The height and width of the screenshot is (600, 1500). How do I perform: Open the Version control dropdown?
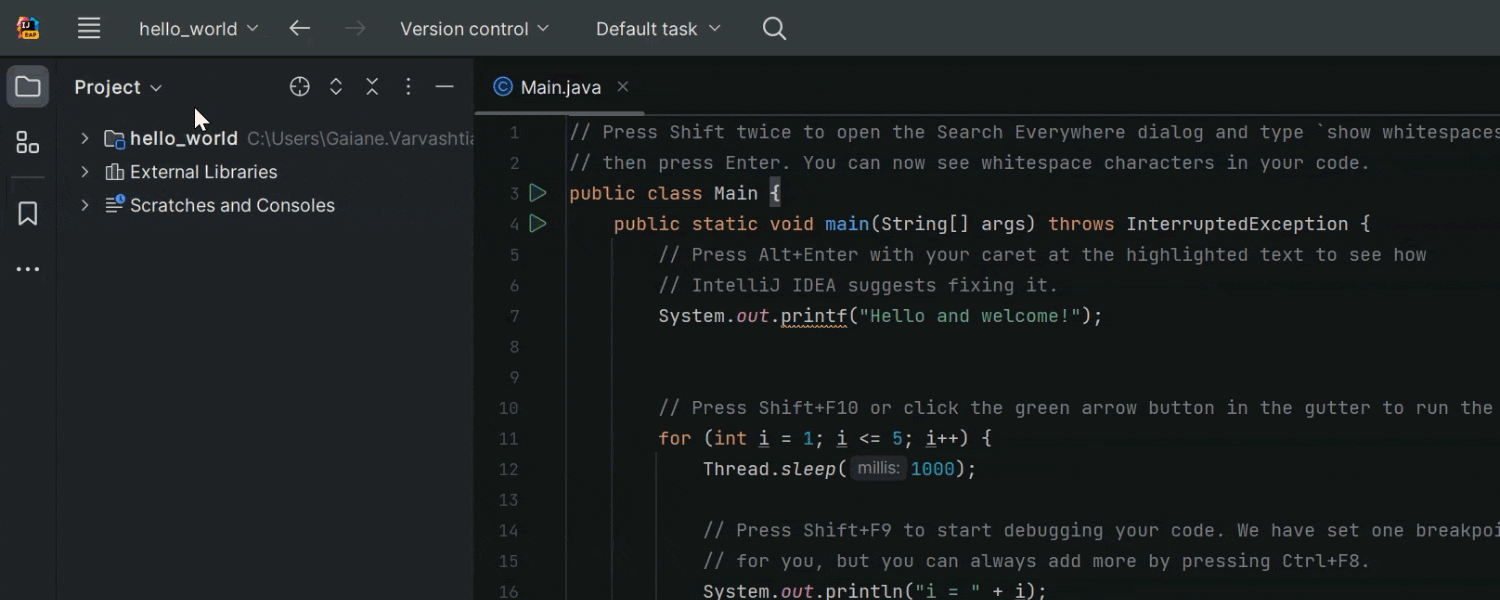click(x=474, y=28)
